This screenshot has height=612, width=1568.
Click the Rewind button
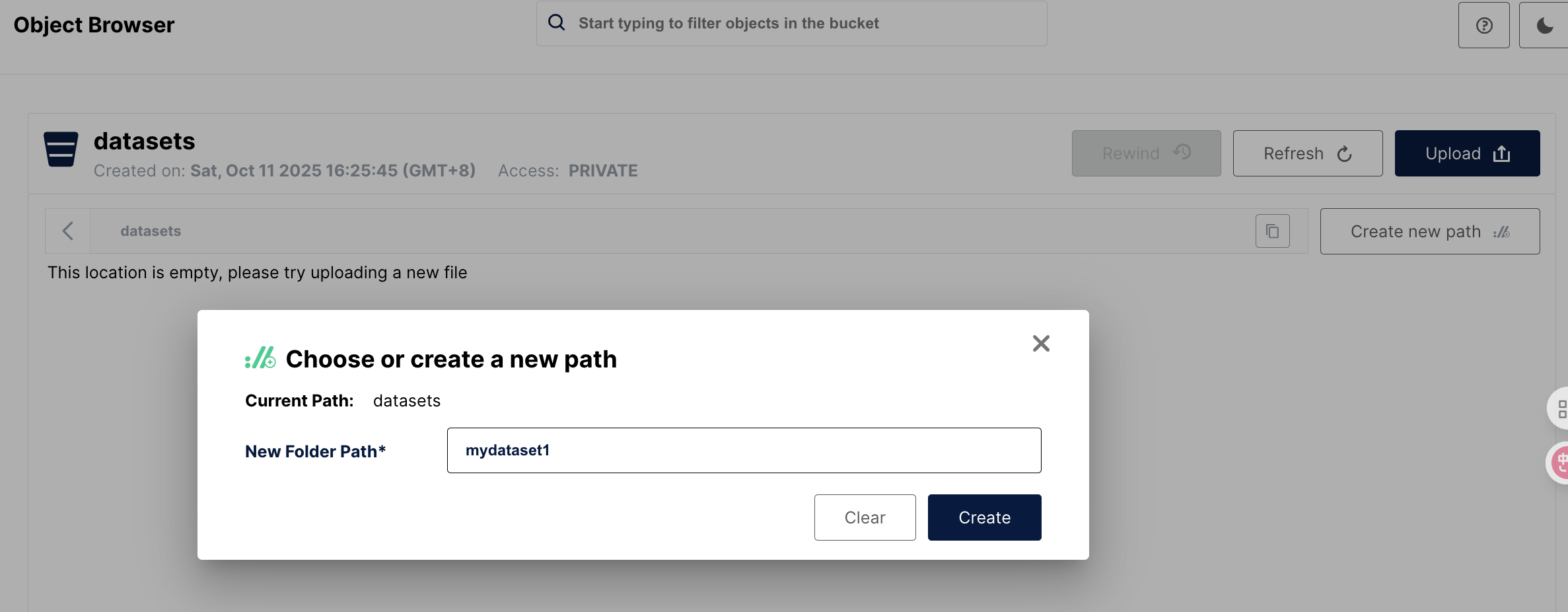pyautogui.click(x=1146, y=153)
